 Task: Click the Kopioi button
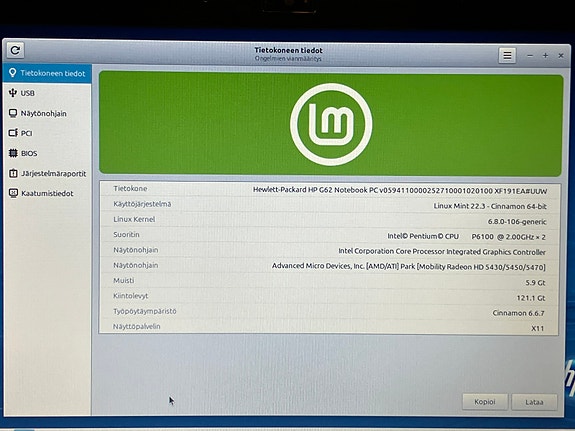[x=485, y=402]
